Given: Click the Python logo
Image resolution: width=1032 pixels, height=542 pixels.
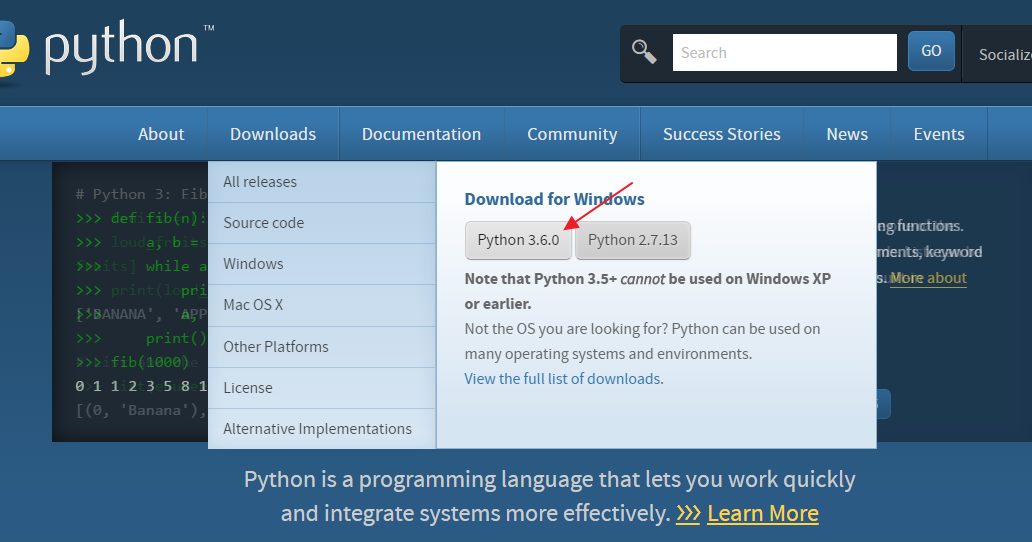Looking at the screenshot, I should tap(107, 49).
